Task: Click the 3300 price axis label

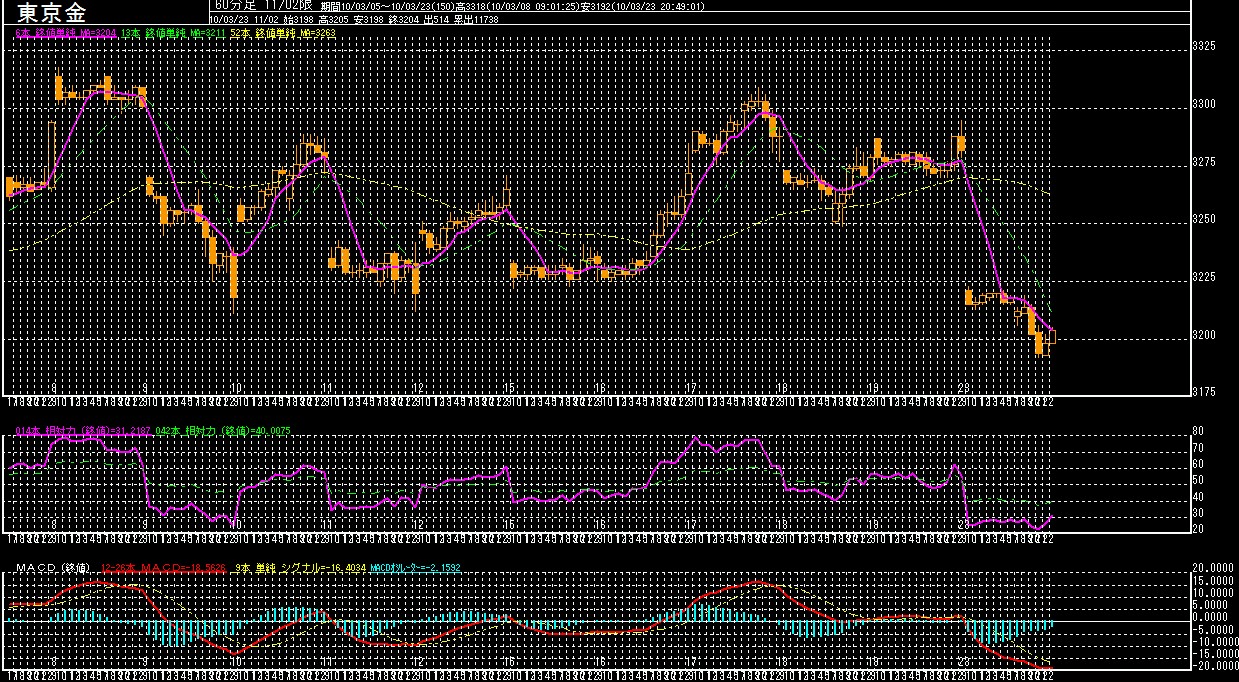Action: click(1204, 104)
